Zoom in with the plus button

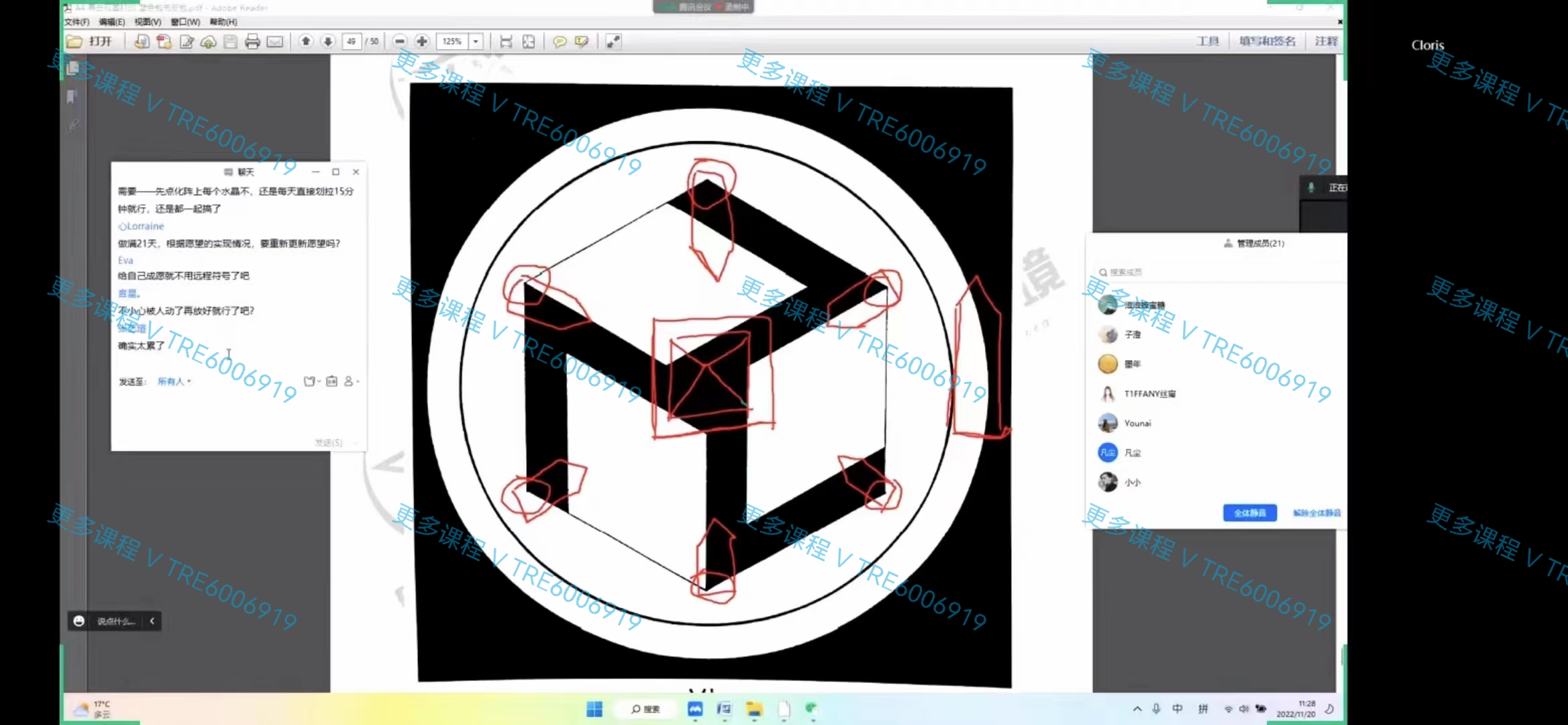(x=422, y=42)
